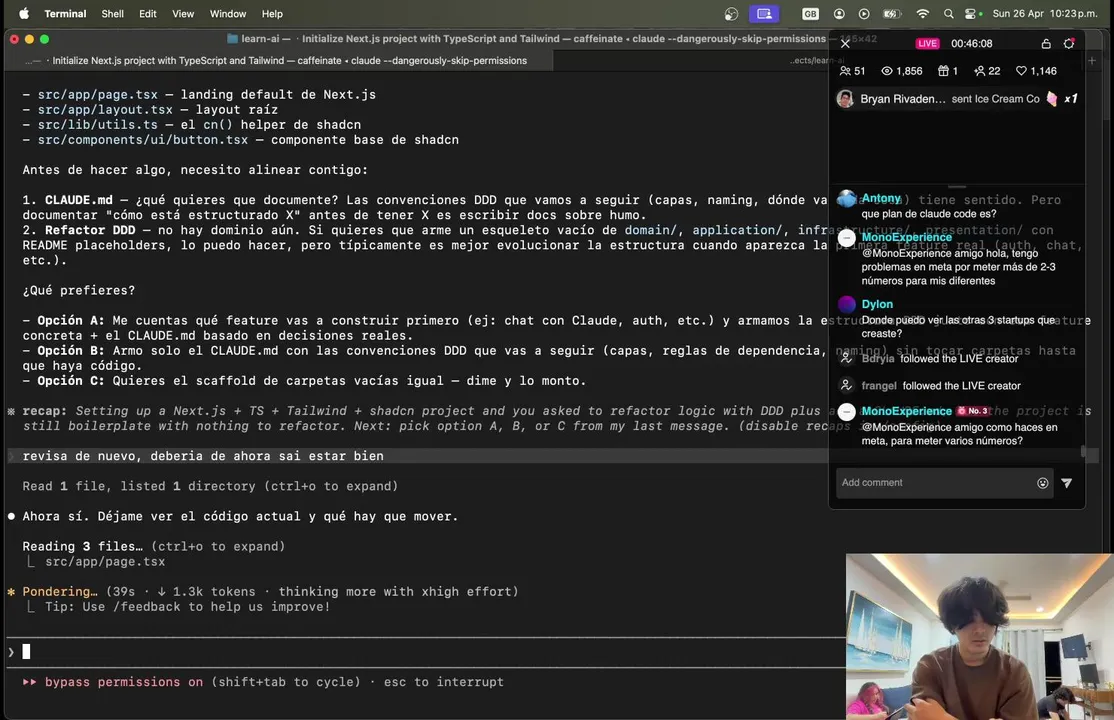Image resolution: width=1114 pixels, height=720 pixels.
Task: Click the 'Pondering…' status text
Action: point(60,592)
